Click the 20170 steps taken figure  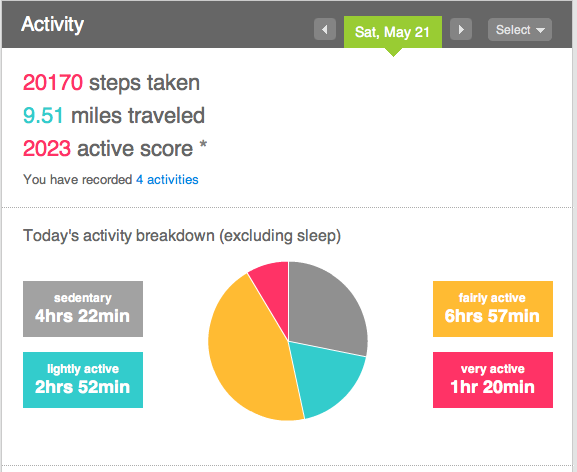click(x=53, y=82)
